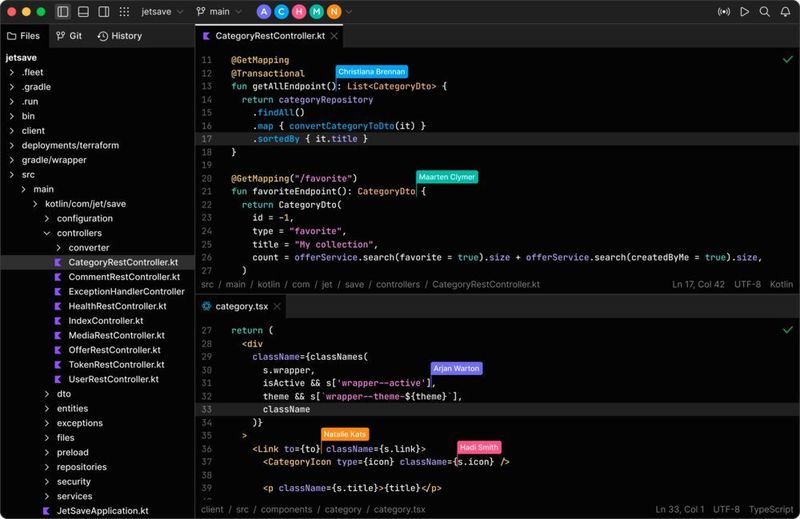Click collaborator avatar M
Image resolution: width=800 pixels, height=519 pixels.
tap(316, 12)
